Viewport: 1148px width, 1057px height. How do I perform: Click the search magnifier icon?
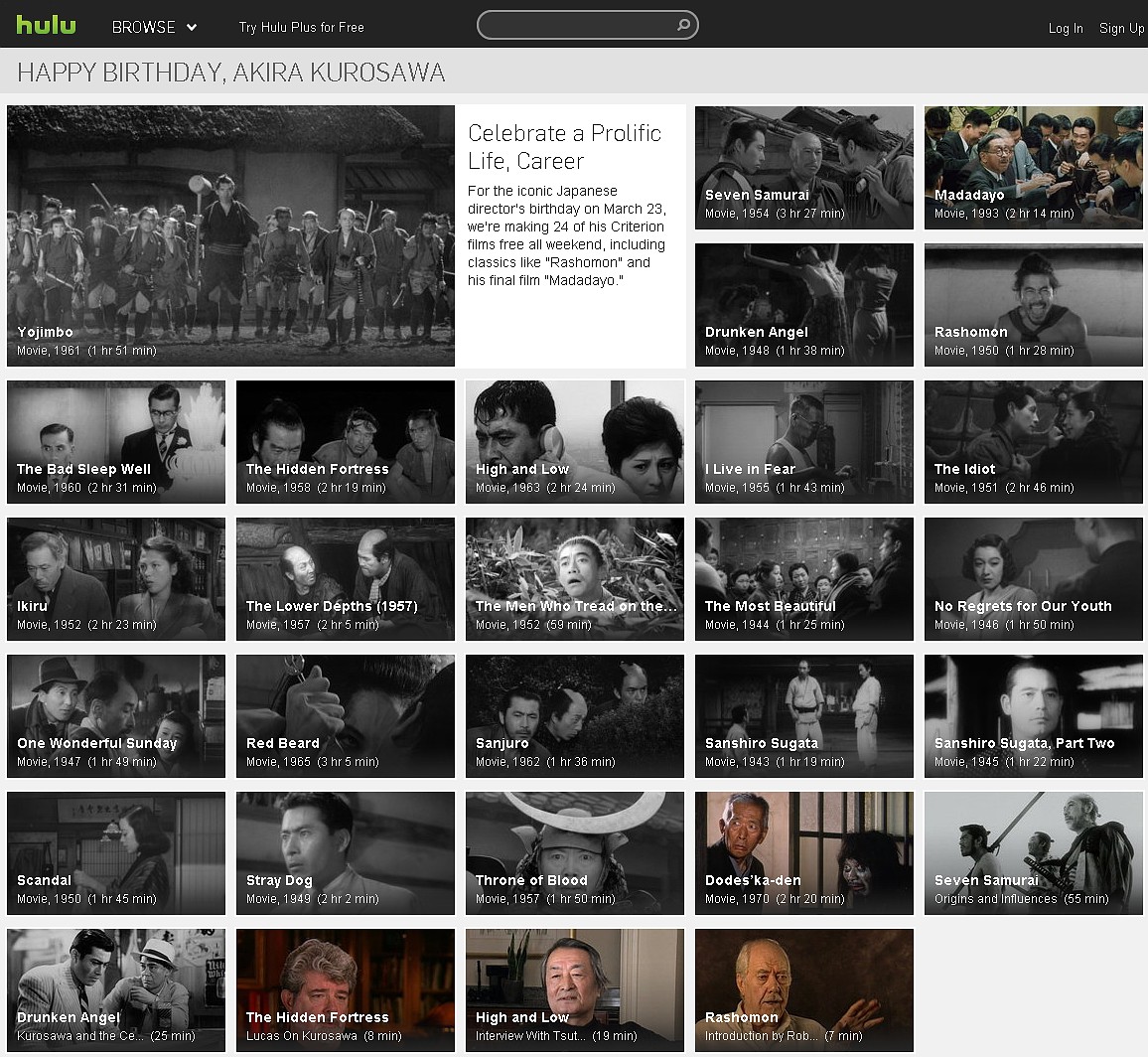point(684,25)
